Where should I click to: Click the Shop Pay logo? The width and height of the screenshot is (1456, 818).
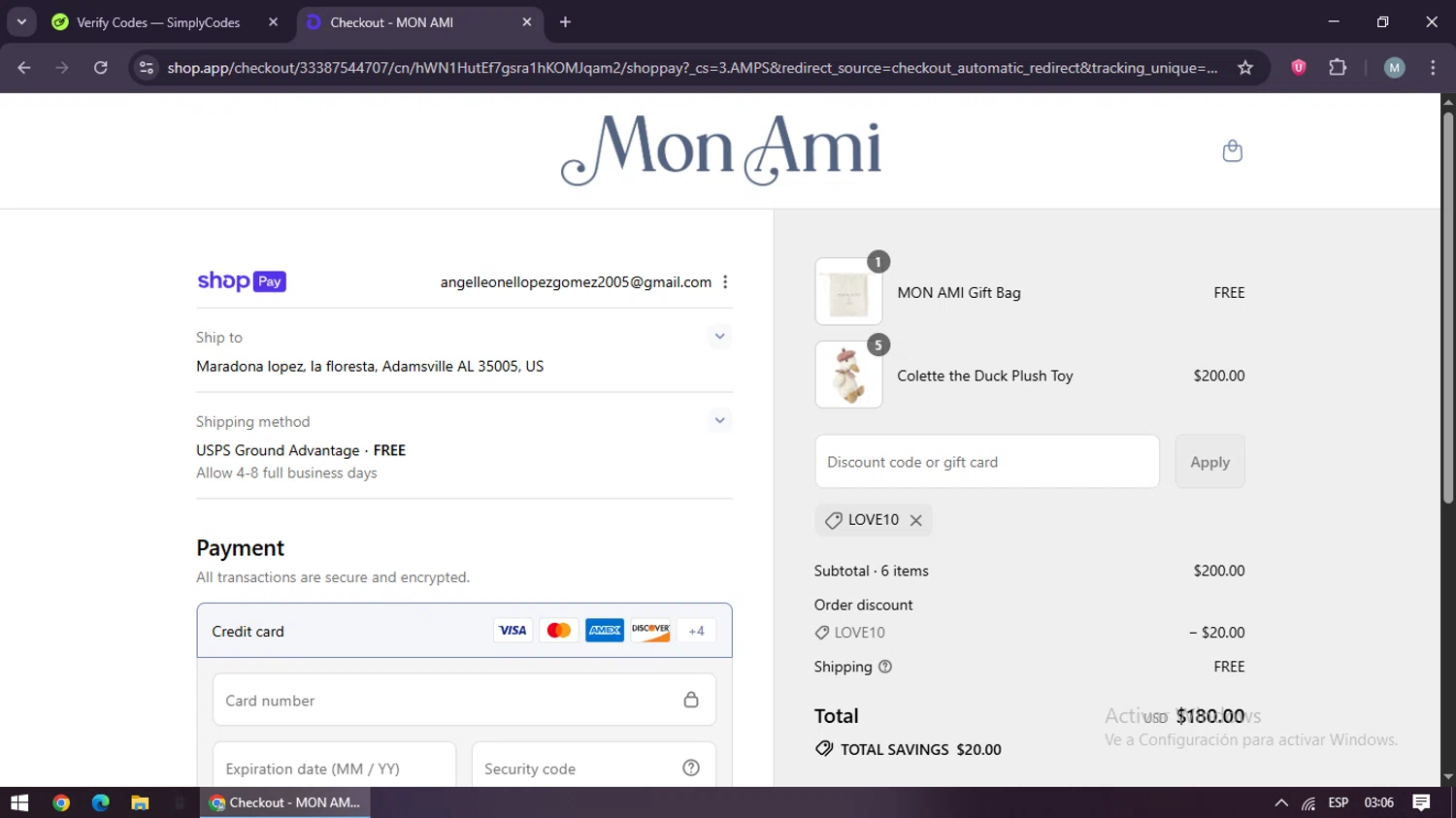click(242, 281)
